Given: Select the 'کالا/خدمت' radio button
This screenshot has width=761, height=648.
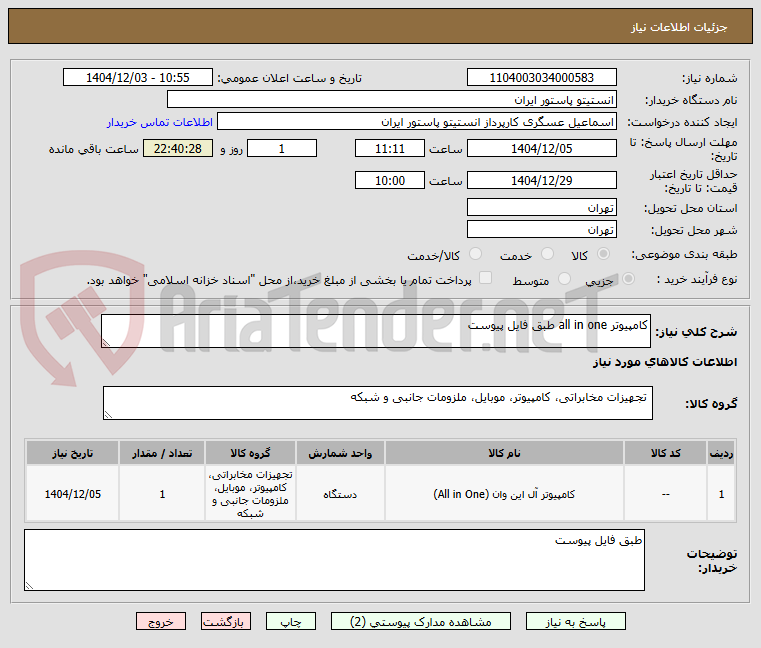Looking at the screenshot, I should coord(476,254).
